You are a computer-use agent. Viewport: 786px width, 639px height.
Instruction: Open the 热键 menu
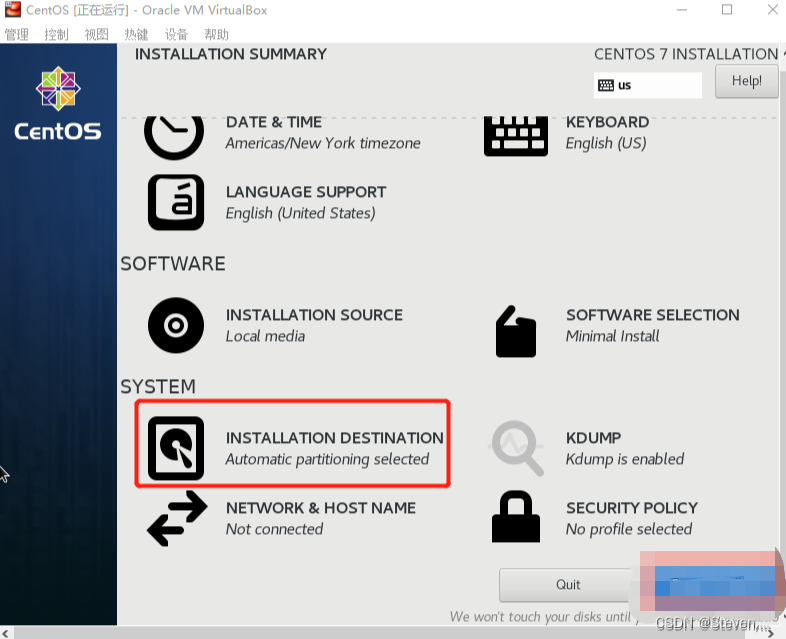point(136,34)
